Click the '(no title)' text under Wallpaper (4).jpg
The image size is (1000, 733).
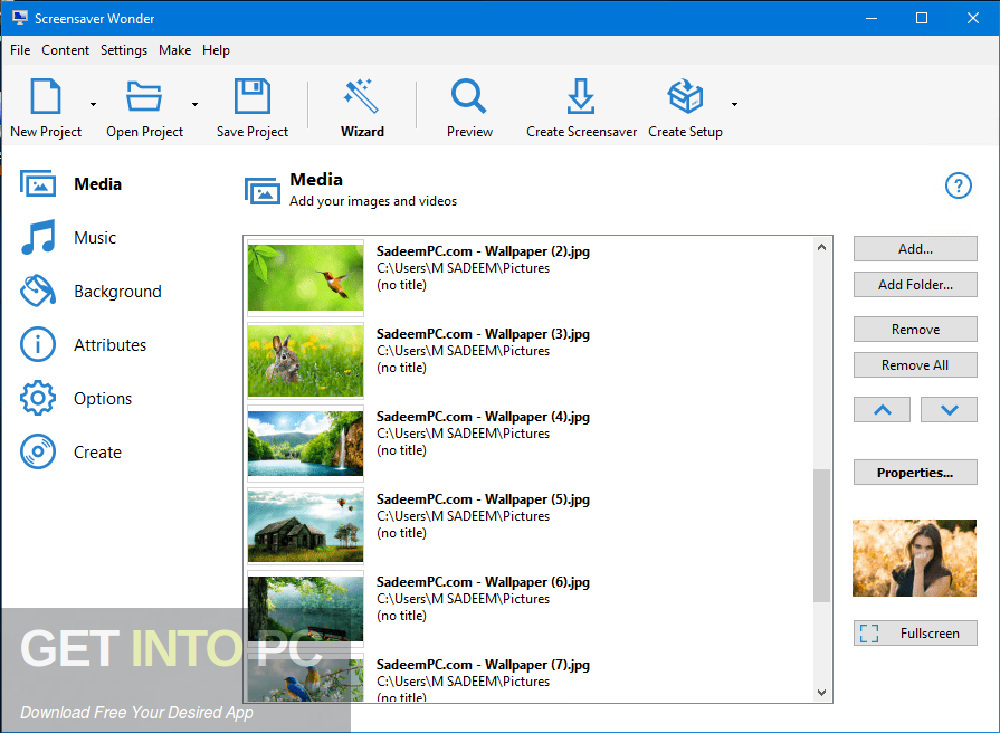coord(402,450)
